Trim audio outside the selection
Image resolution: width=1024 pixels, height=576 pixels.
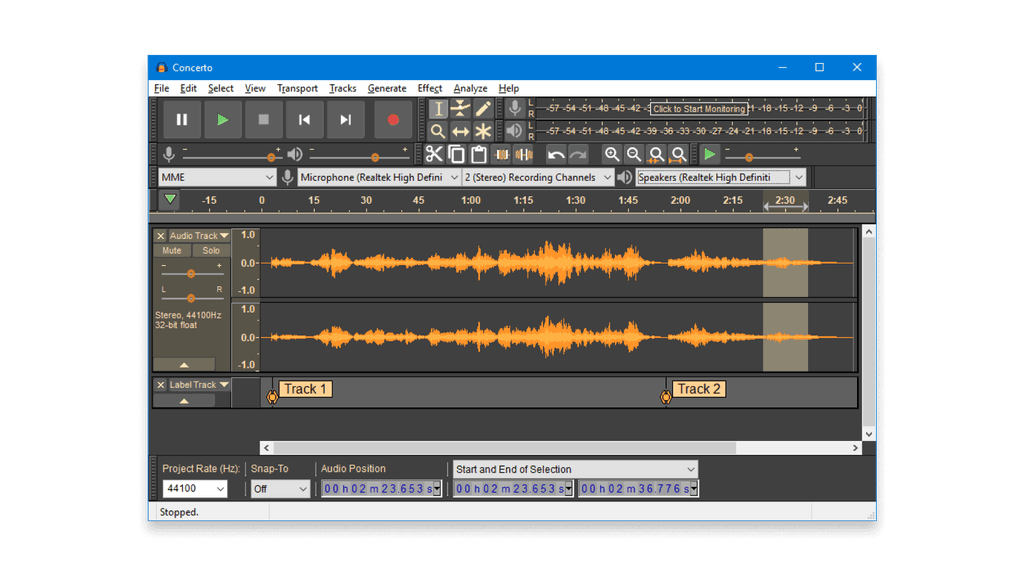(x=501, y=154)
